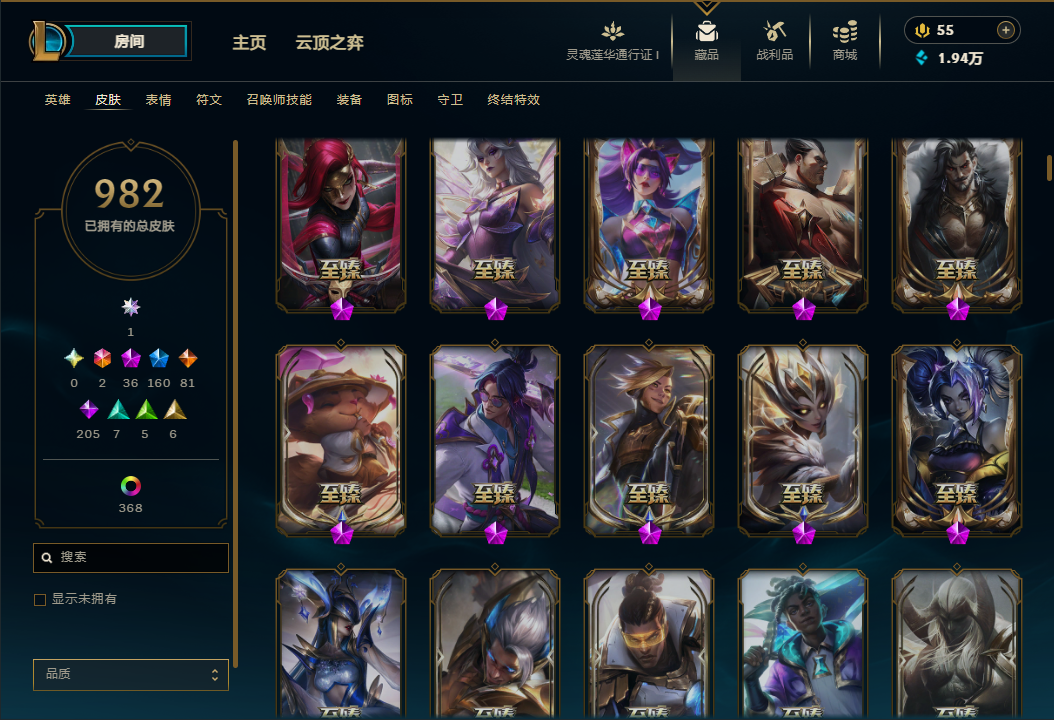Click the rainbow chroma ring icon

[x=130, y=485]
